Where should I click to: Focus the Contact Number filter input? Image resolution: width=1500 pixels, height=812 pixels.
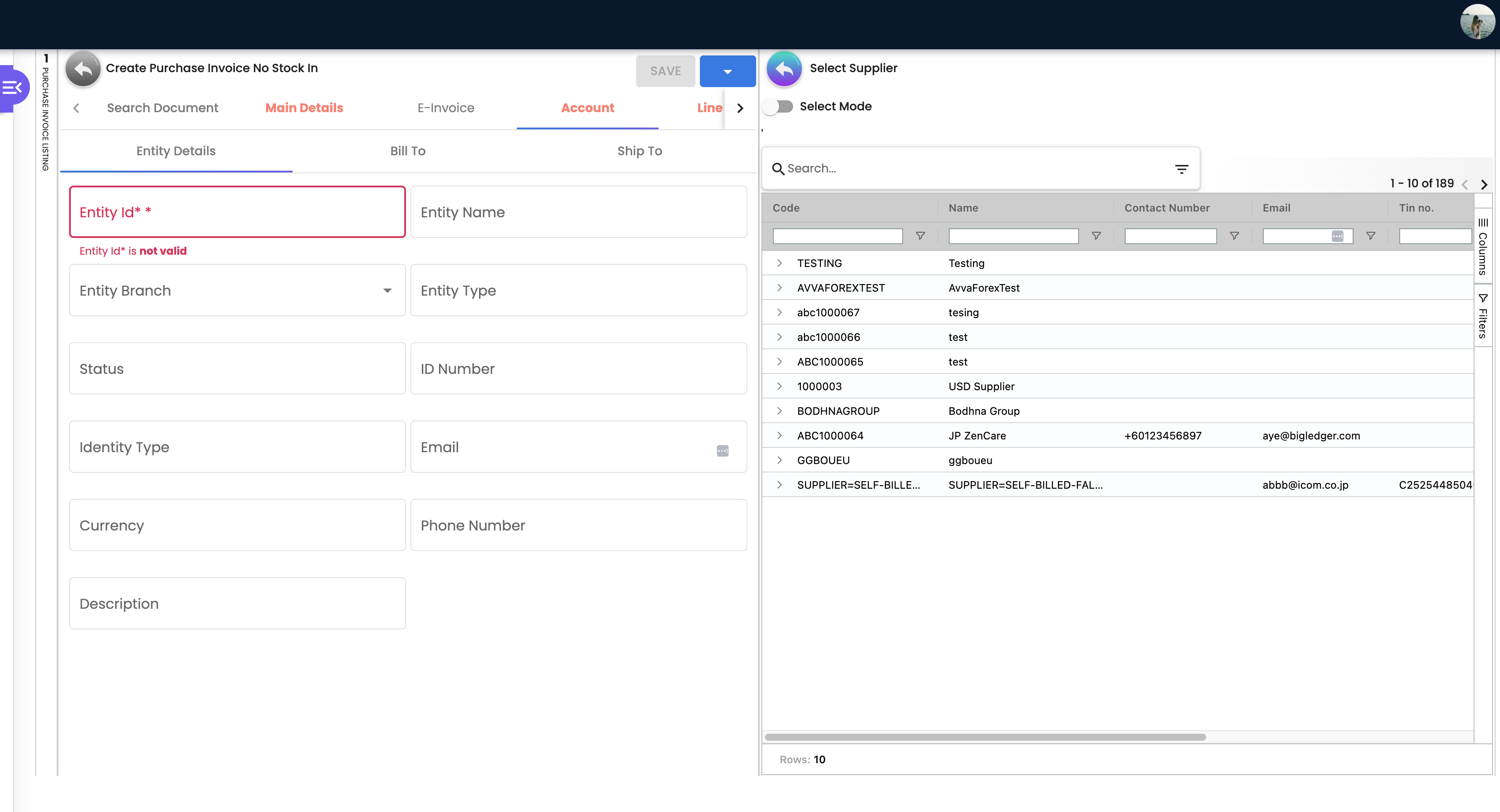click(x=1171, y=236)
